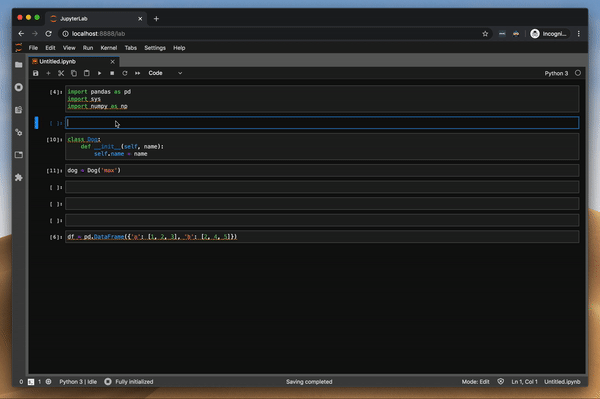Open the Tabs menu
The image size is (600, 399).
tap(130, 48)
